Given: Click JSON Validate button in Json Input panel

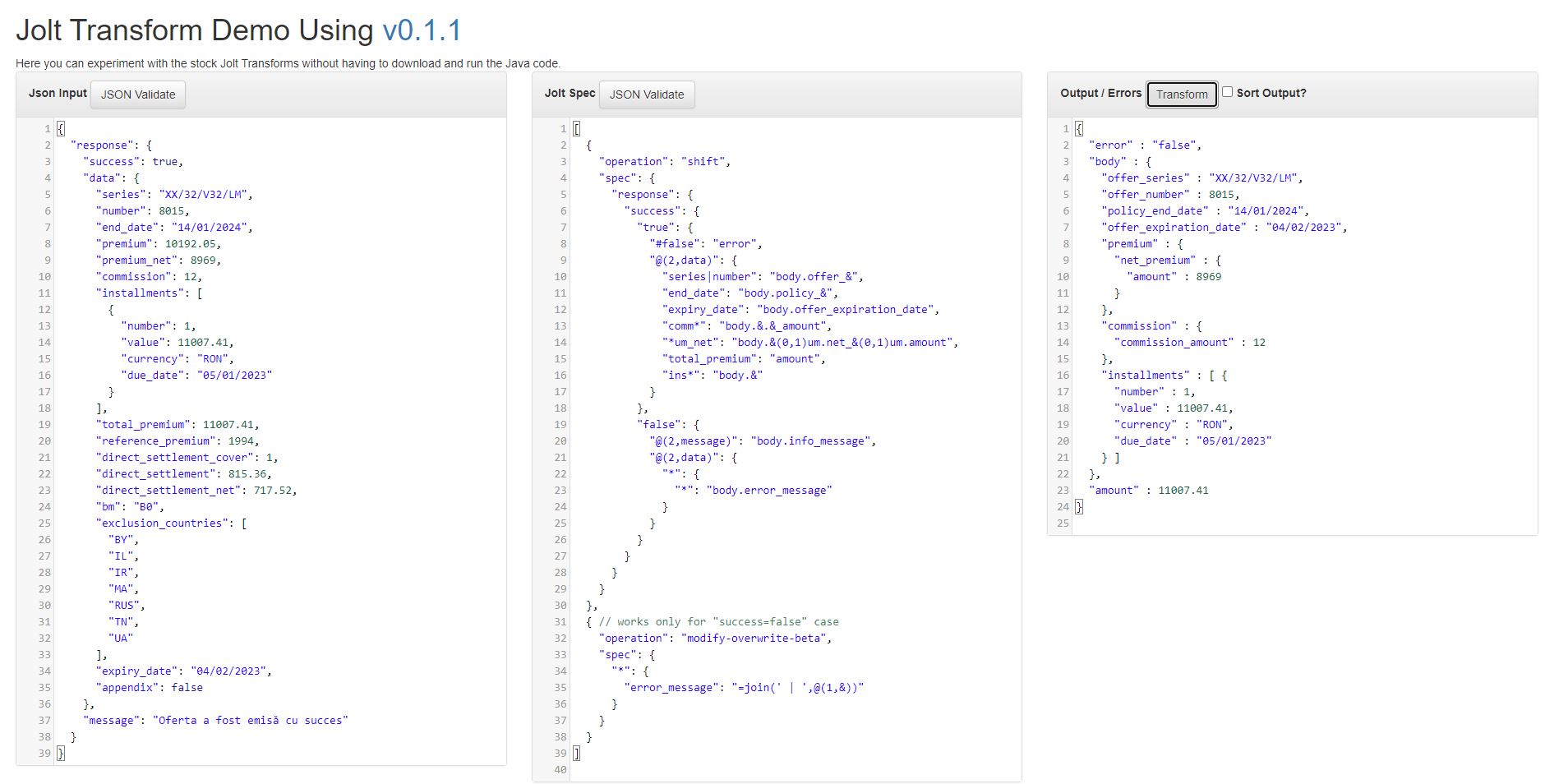Looking at the screenshot, I should tap(138, 95).
